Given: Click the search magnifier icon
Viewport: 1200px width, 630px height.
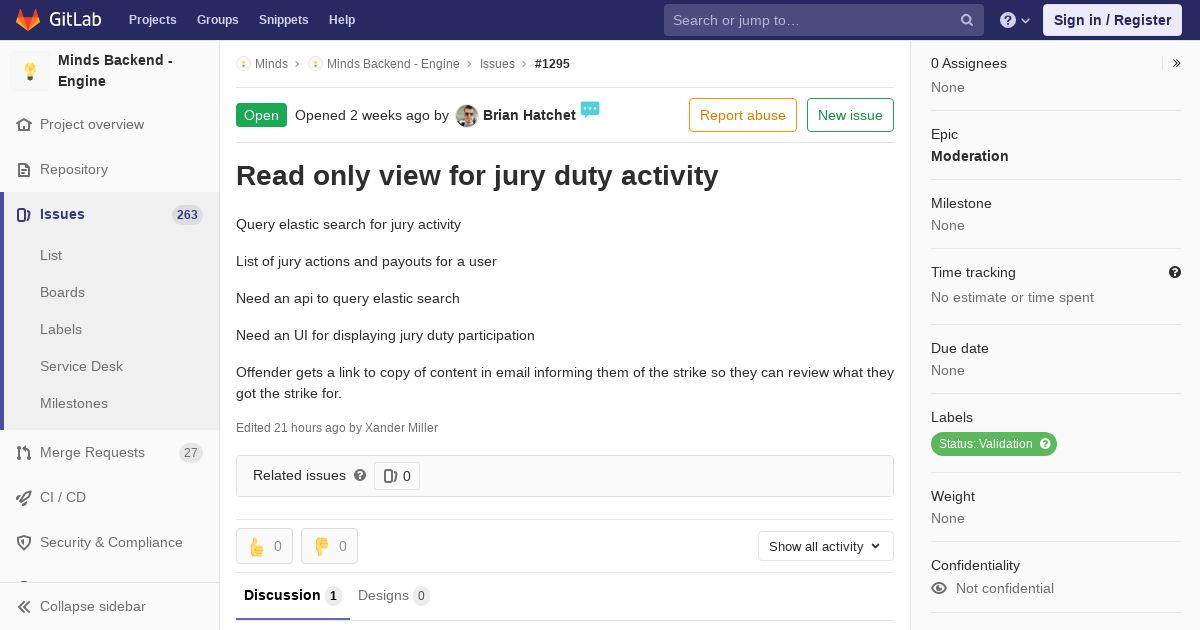Looking at the screenshot, I should (x=967, y=20).
